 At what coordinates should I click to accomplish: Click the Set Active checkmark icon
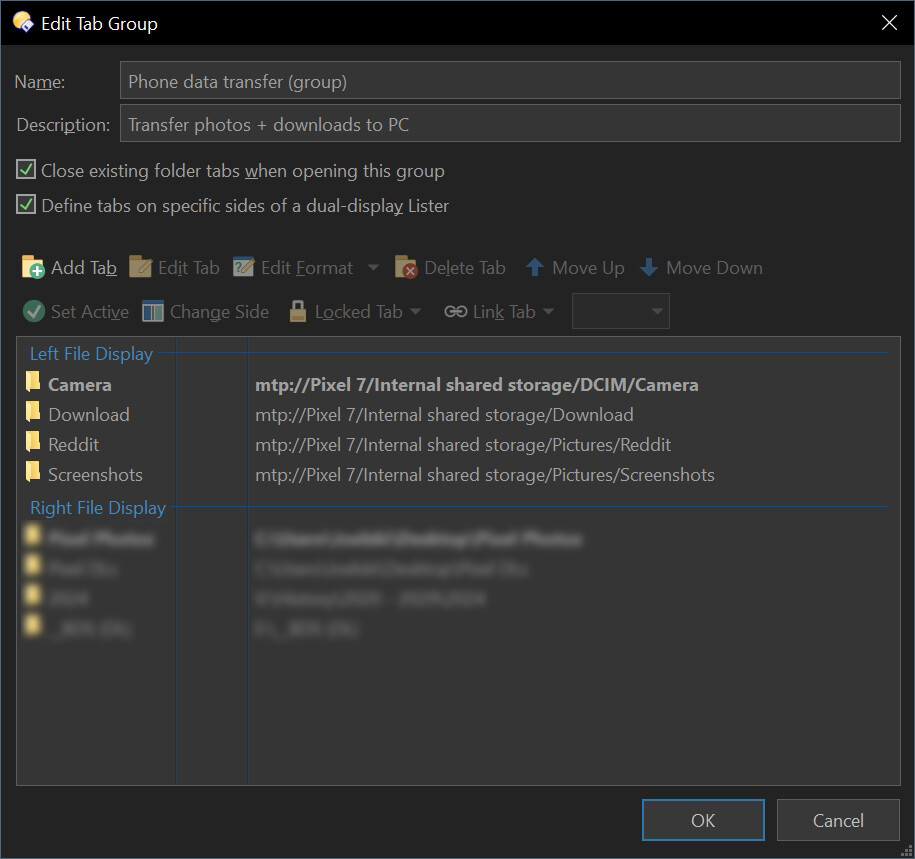tap(33, 312)
